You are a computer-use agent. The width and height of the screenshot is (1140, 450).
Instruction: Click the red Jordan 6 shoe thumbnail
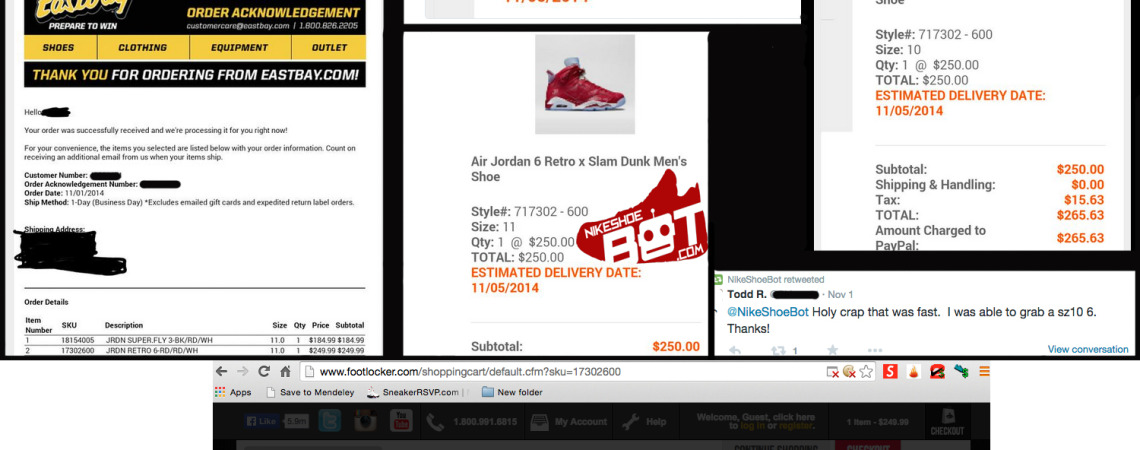point(585,84)
